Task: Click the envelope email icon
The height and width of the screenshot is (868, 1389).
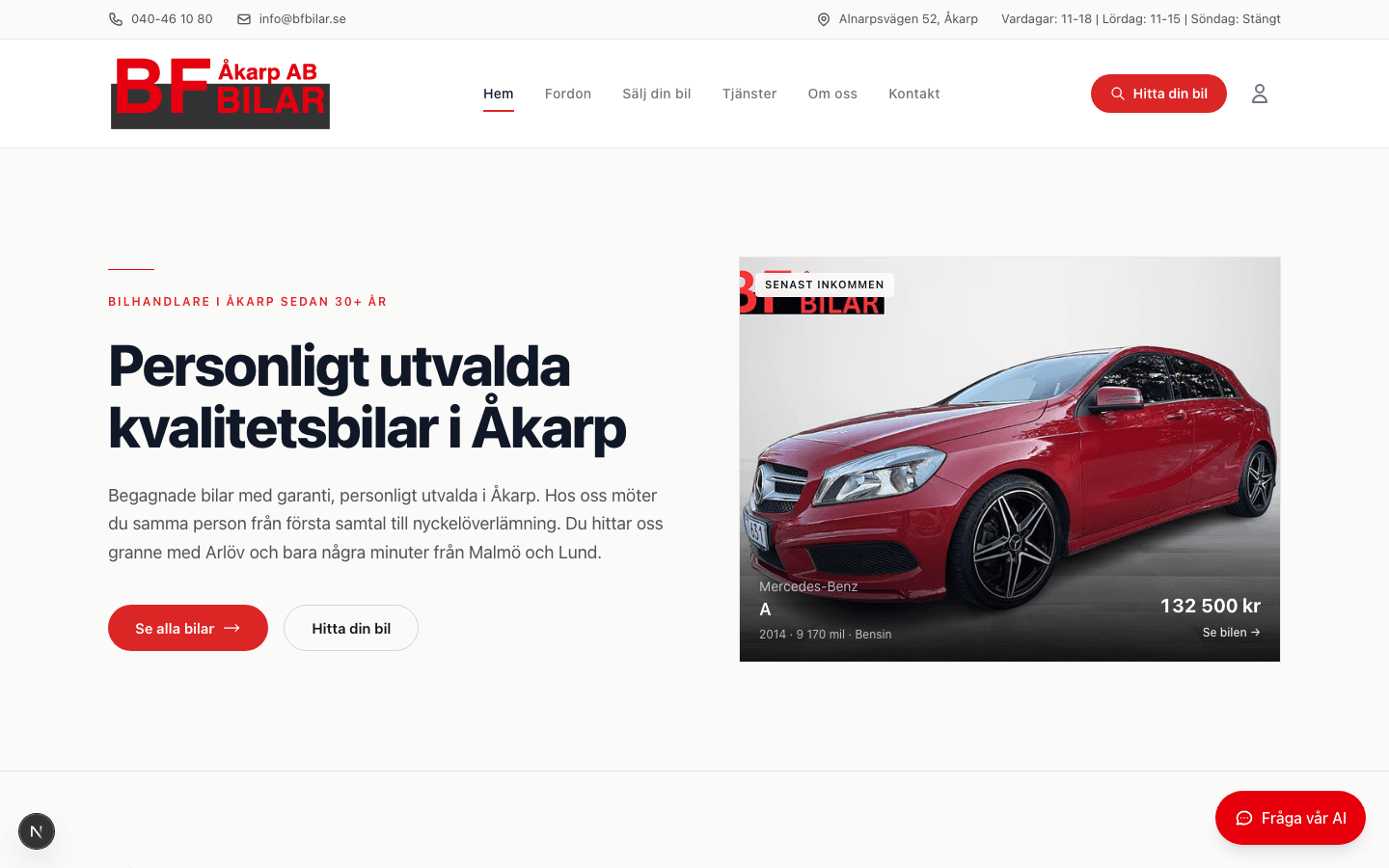Action: (x=244, y=19)
